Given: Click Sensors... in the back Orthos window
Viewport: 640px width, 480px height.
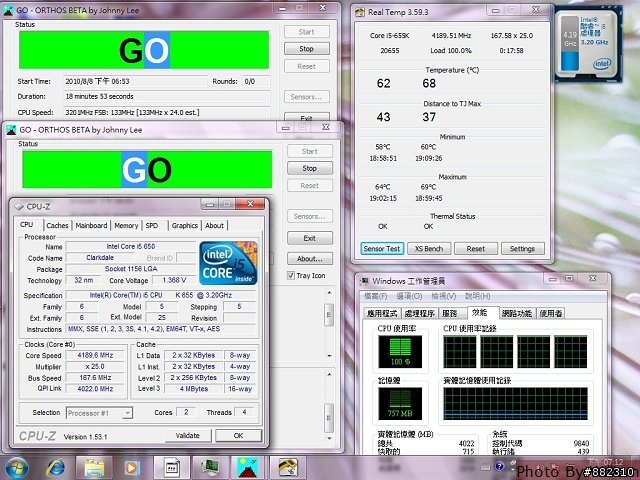Looking at the screenshot, I should pyautogui.click(x=307, y=97).
